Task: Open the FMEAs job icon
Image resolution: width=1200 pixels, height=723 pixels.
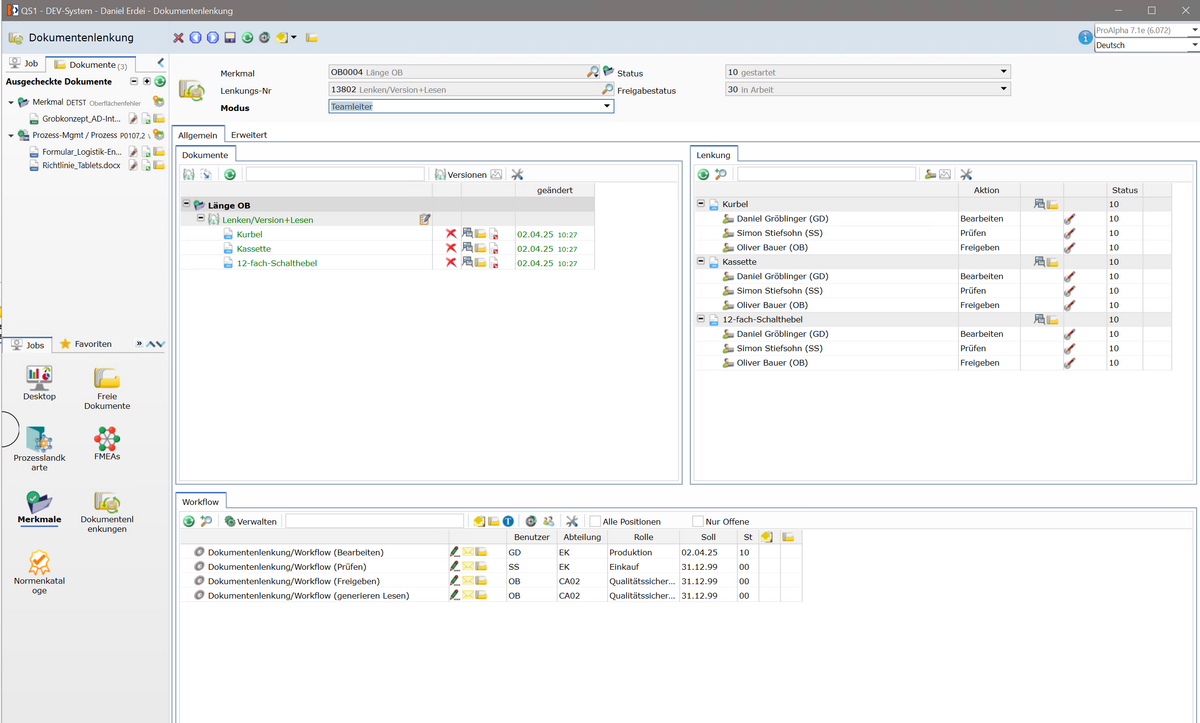Action: point(107,443)
